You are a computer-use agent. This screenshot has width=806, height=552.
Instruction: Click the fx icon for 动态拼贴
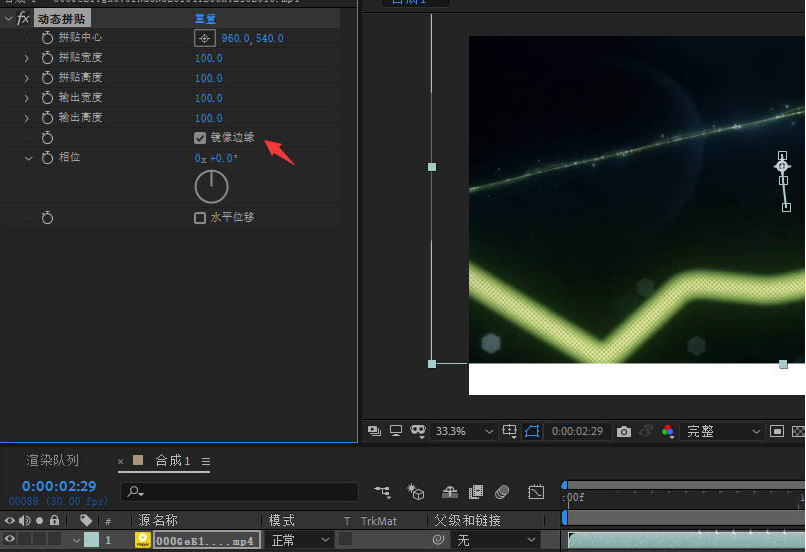pos(23,19)
